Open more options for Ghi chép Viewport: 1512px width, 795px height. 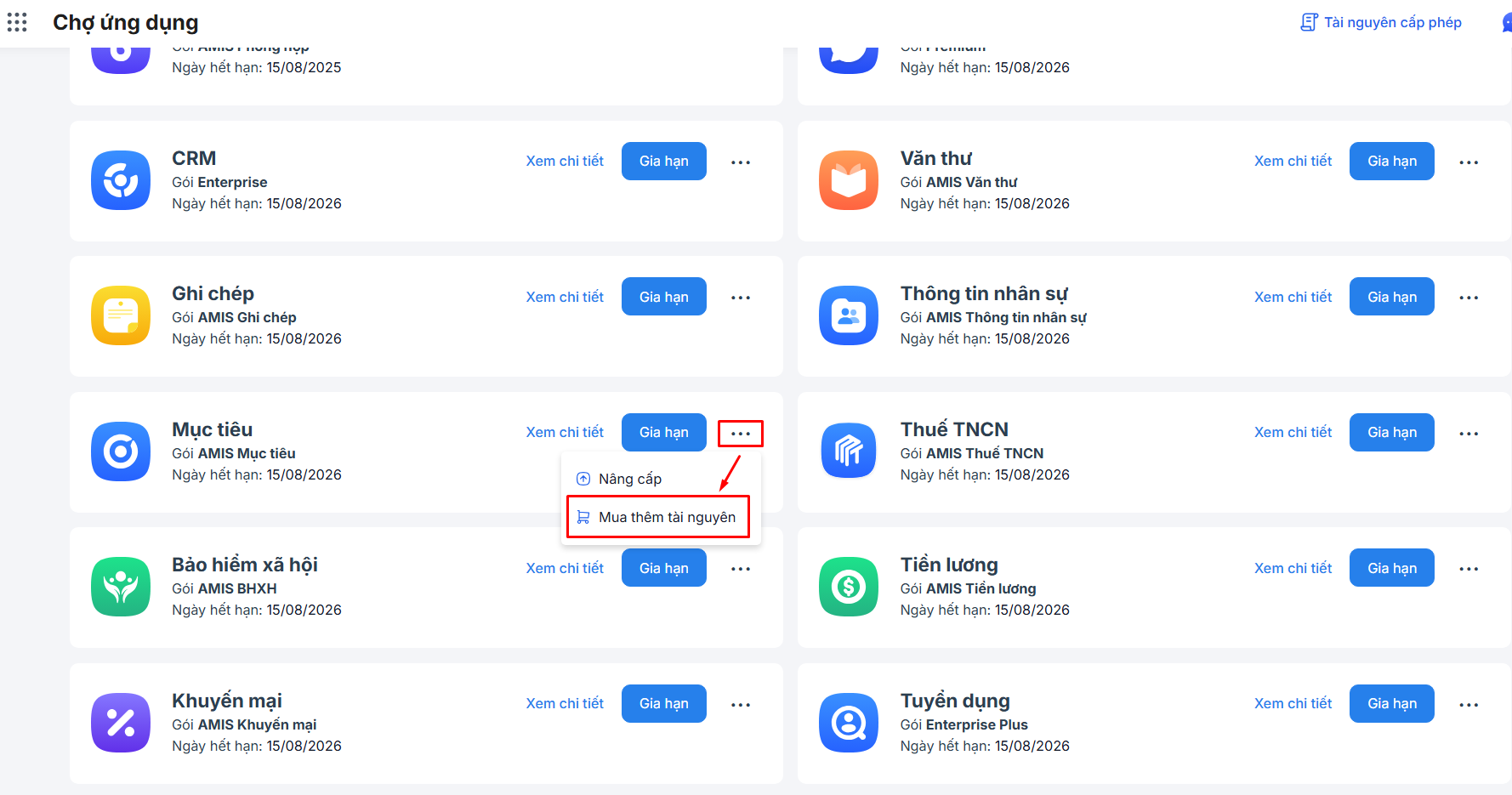click(741, 298)
